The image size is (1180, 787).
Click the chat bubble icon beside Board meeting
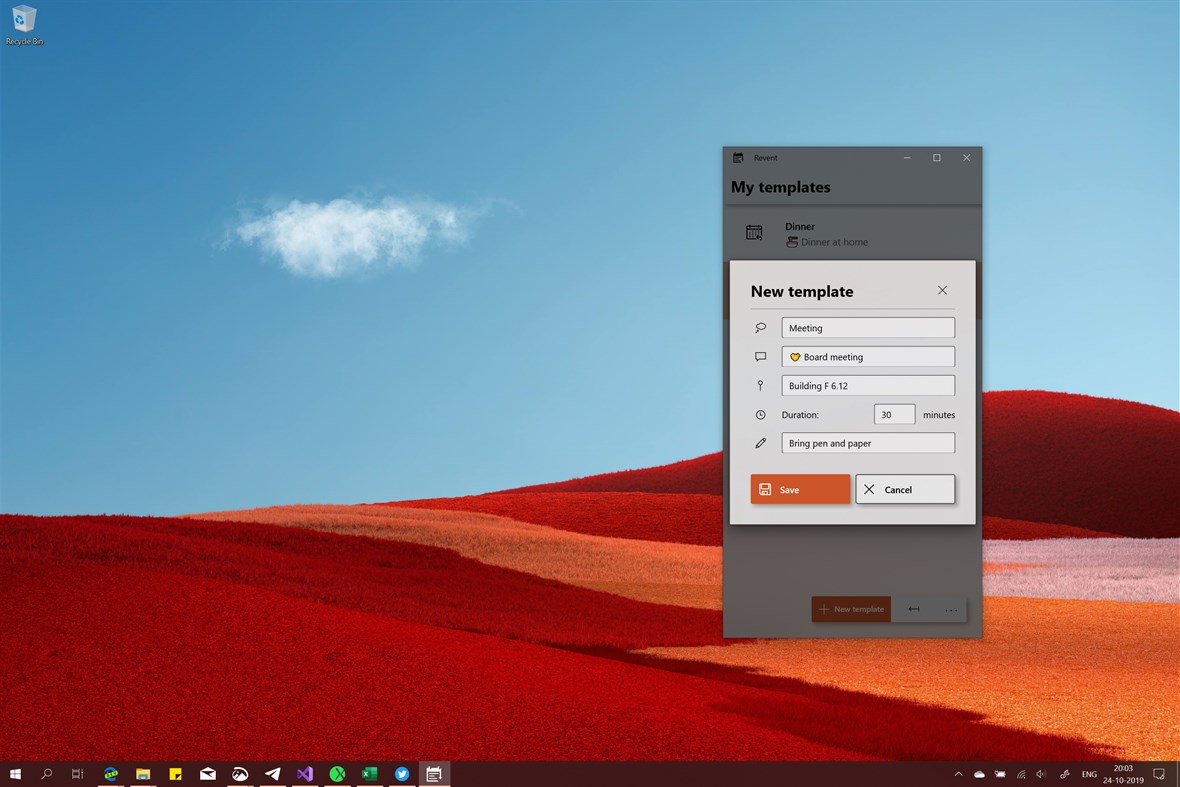(x=761, y=357)
